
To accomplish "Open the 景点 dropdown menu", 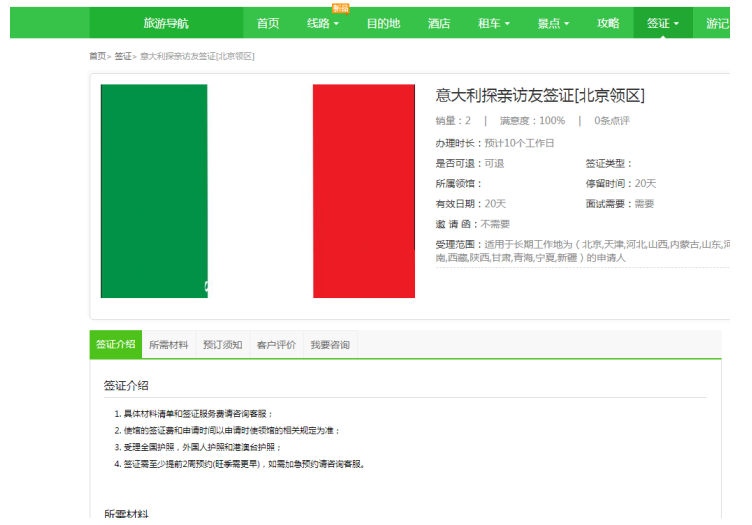I will (553, 23).
